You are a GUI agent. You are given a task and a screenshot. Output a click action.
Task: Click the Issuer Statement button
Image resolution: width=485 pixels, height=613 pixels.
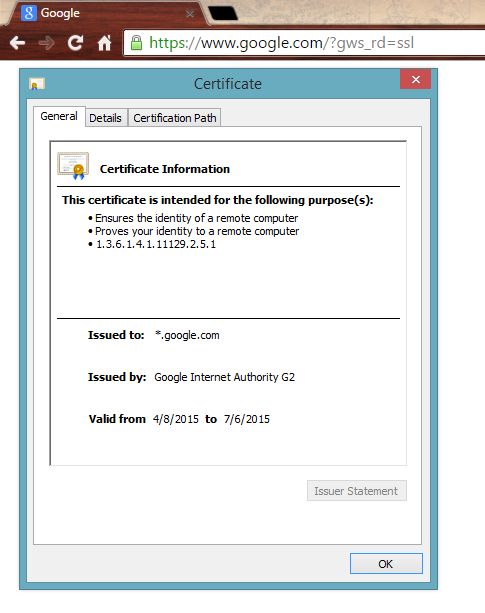point(356,491)
